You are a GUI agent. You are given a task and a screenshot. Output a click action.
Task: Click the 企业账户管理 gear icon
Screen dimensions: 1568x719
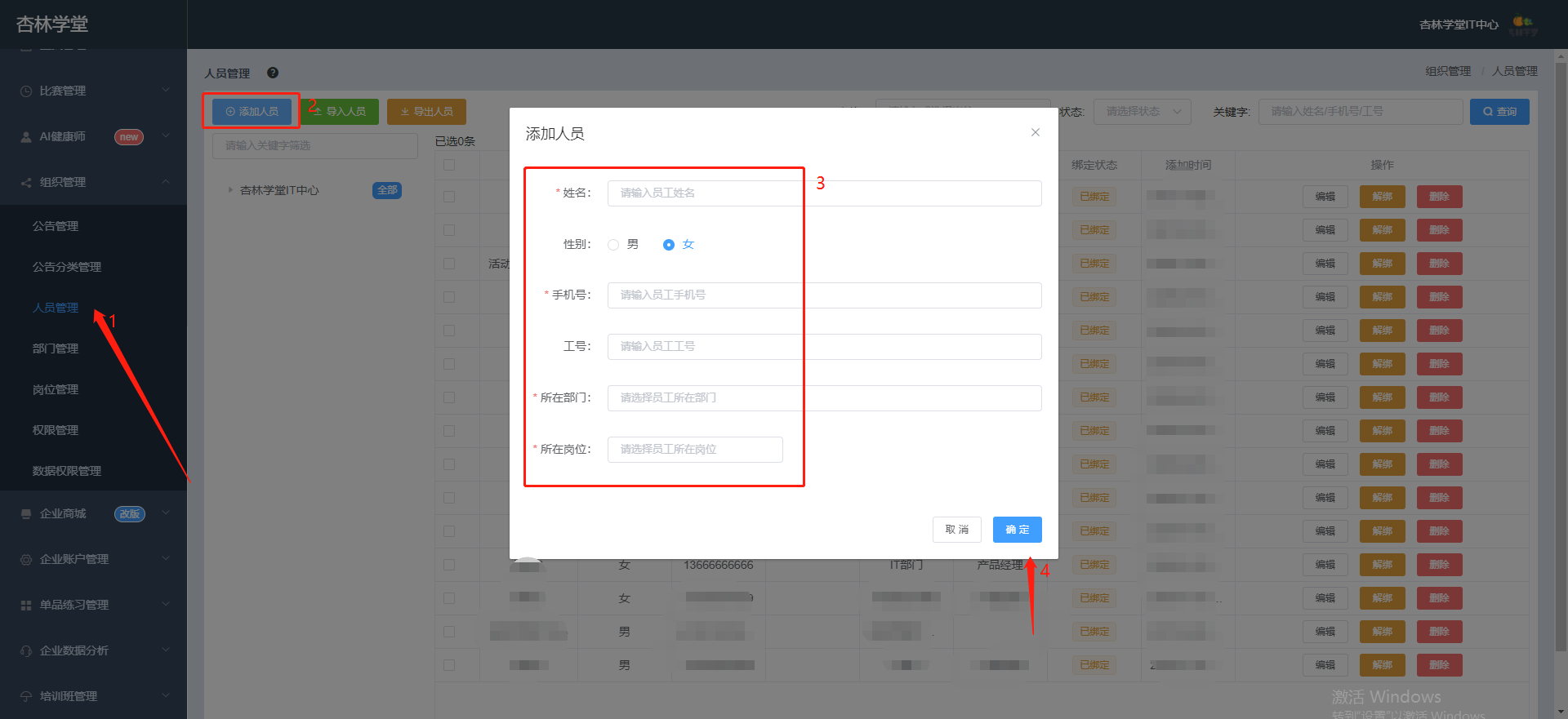pos(26,559)
